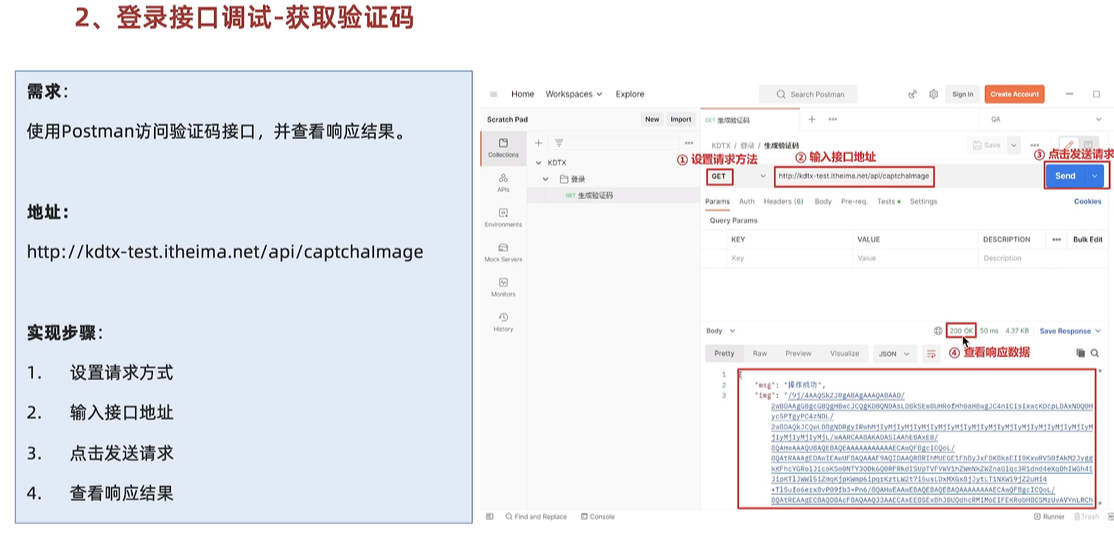Image resolution: width=1114 pixels, height=546 pixels.
Task: Click the edit pencil icon near Save
Action: coord(1069,145)
